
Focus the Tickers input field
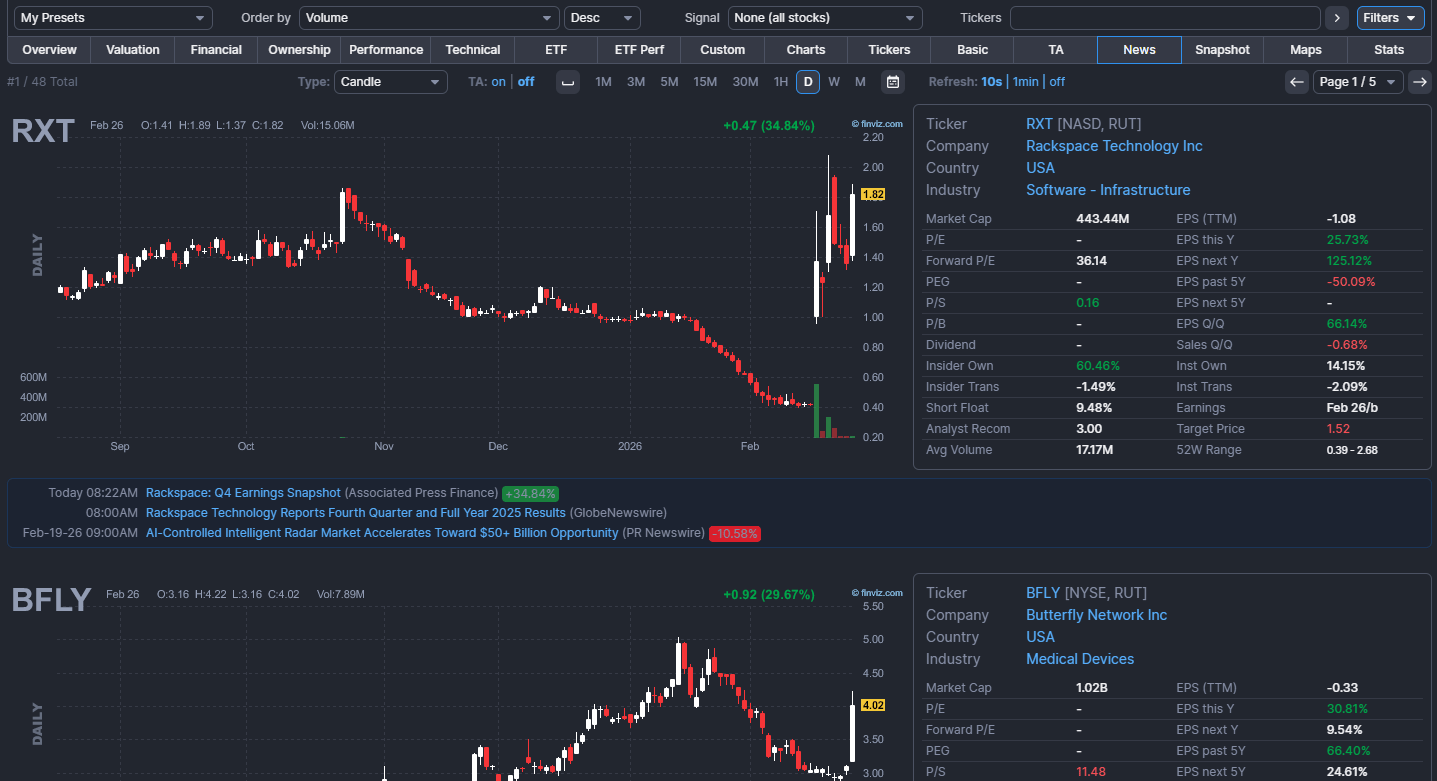point(1165,18)
